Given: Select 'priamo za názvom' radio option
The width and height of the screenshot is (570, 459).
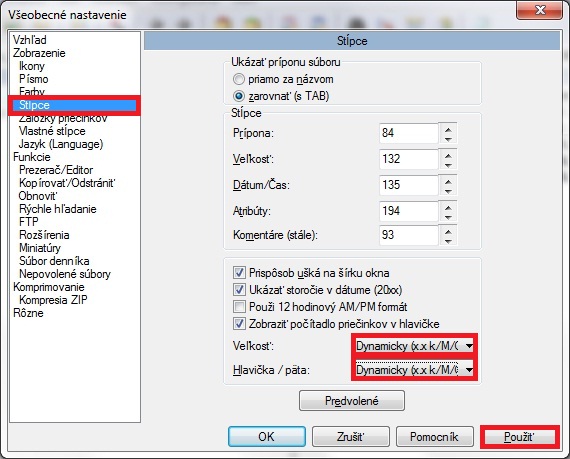Looking at the screenshot, I should (239, 79).
